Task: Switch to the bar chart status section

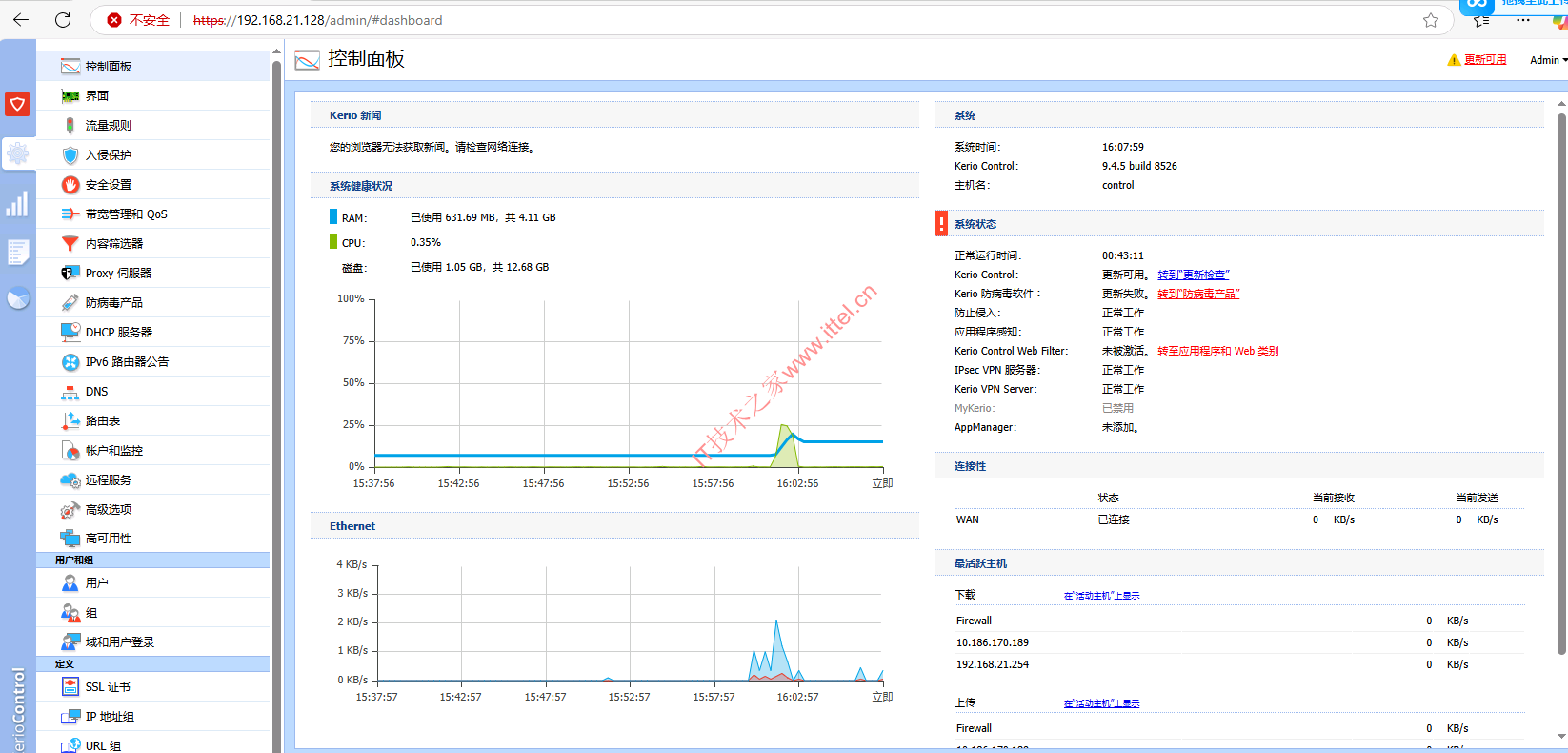Action: coord(18,203)
